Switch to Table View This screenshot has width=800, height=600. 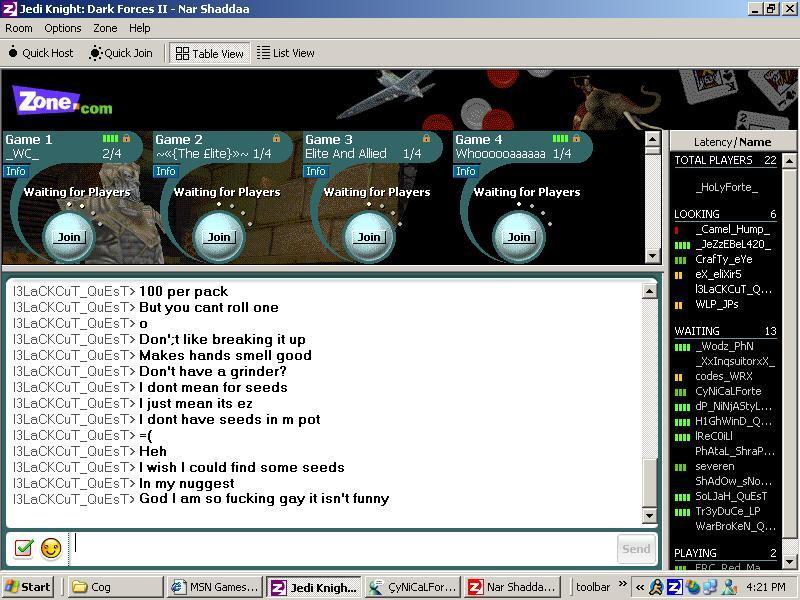coord(210,53)
